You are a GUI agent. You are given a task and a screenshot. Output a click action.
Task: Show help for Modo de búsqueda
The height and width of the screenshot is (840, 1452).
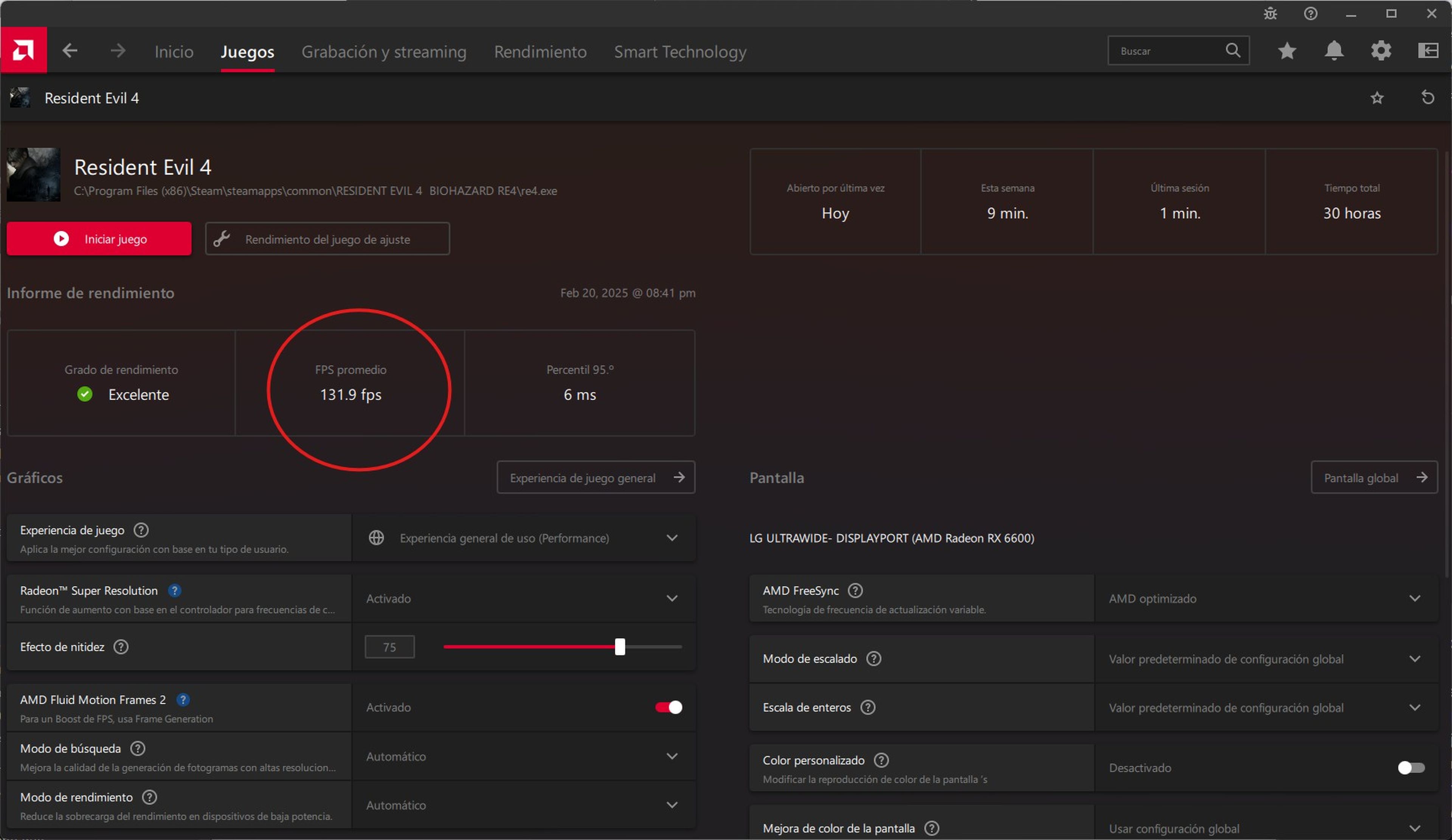(x=138, y=749)
